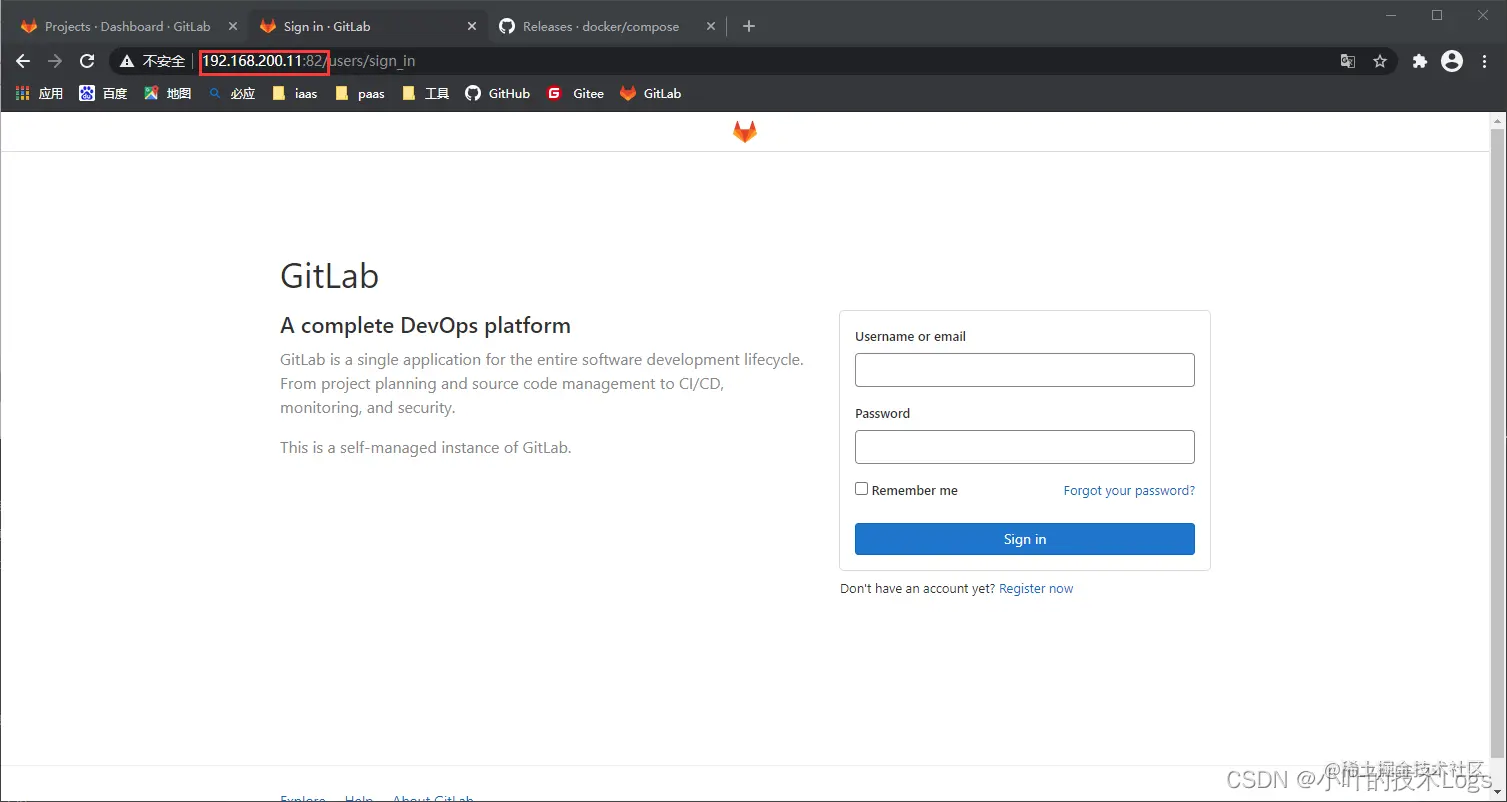Expand the iaas bookmark folder
The width and height of the screenshot is (1507, 802).
(x=295, y=93)
